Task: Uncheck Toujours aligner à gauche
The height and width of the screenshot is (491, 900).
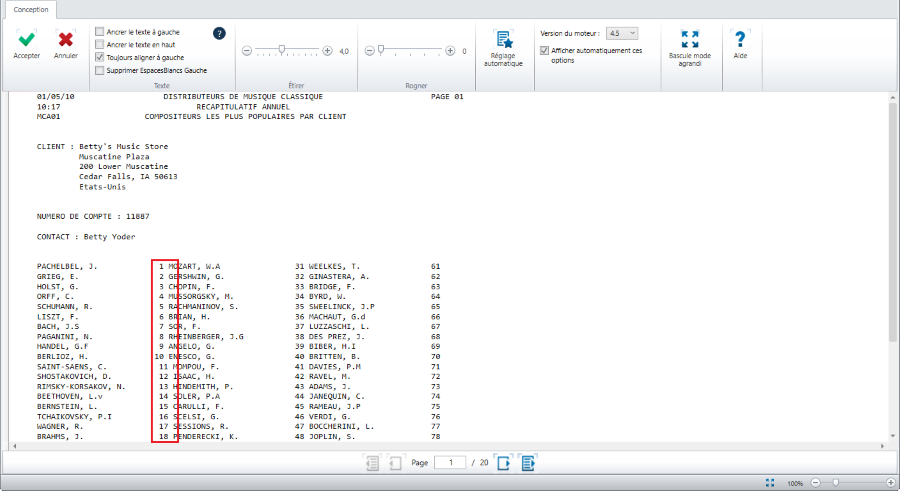Action: (x=99, y=58)
